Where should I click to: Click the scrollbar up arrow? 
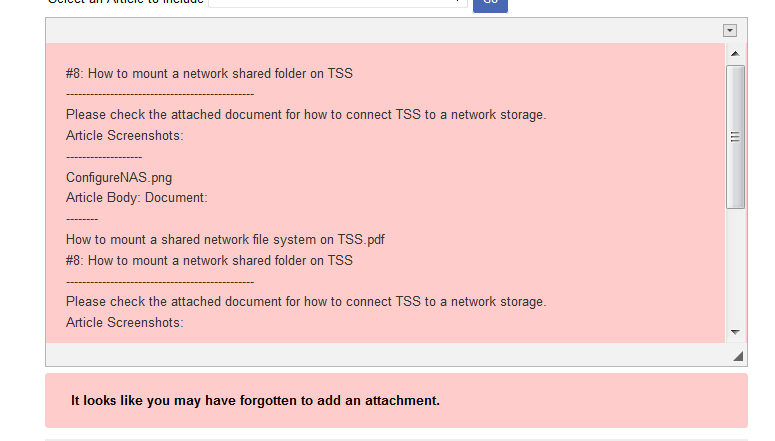pos(735,53)
